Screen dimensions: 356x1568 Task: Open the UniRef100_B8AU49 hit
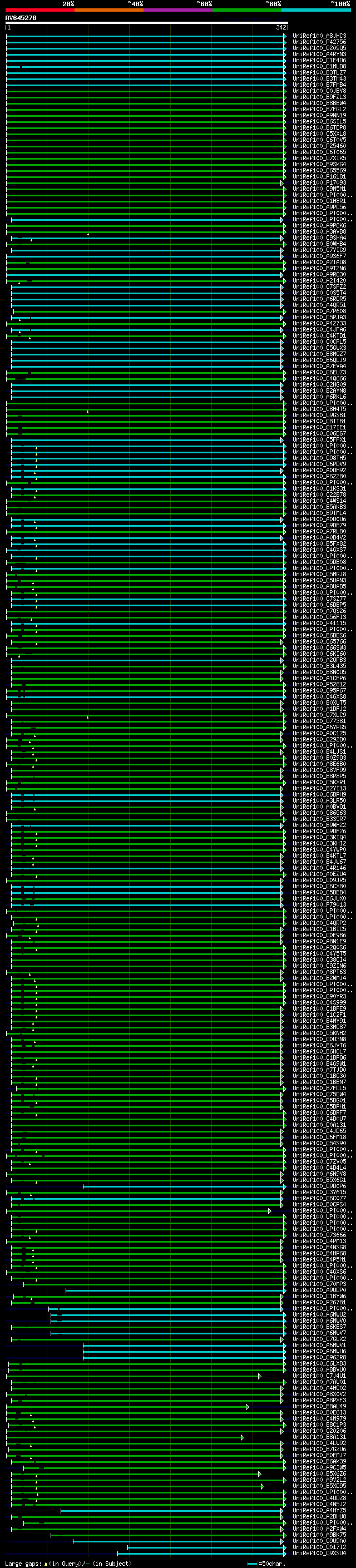coord(319,1406)
